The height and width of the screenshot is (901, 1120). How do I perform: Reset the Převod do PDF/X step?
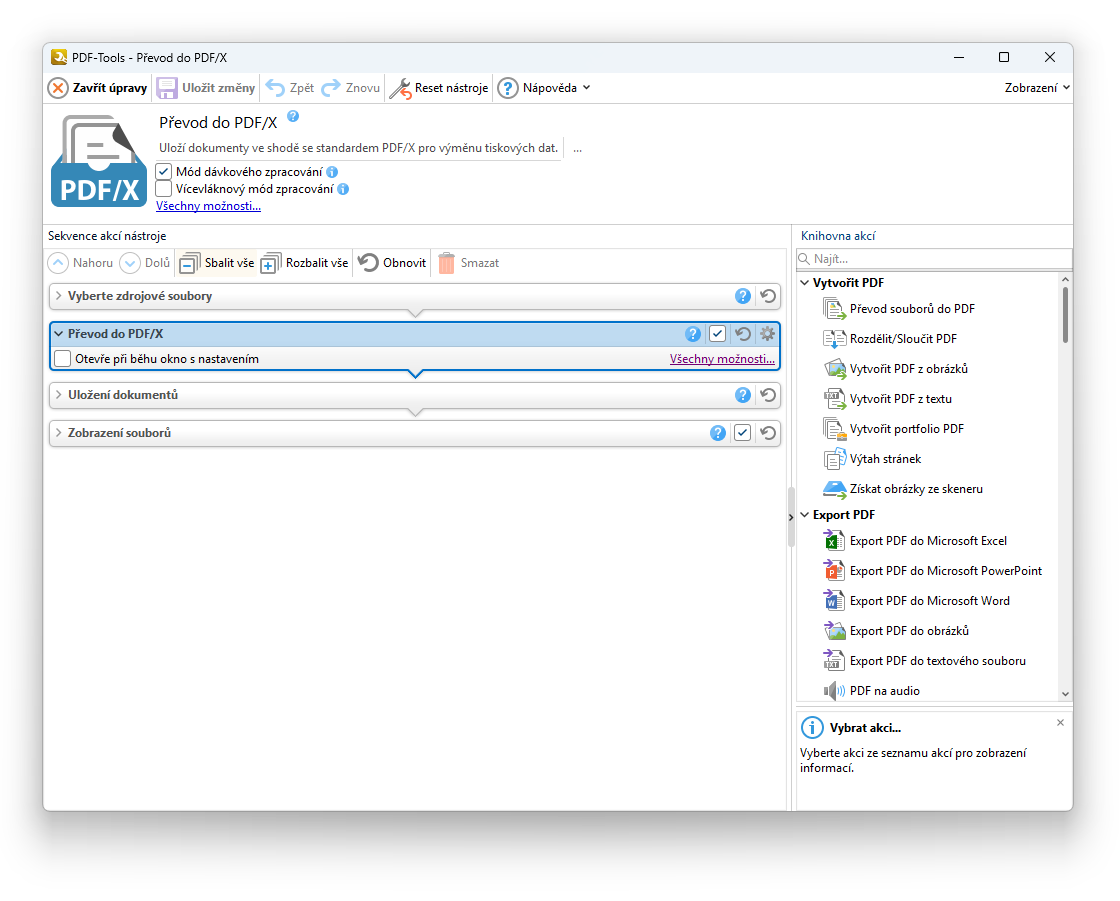click(743, 334)
